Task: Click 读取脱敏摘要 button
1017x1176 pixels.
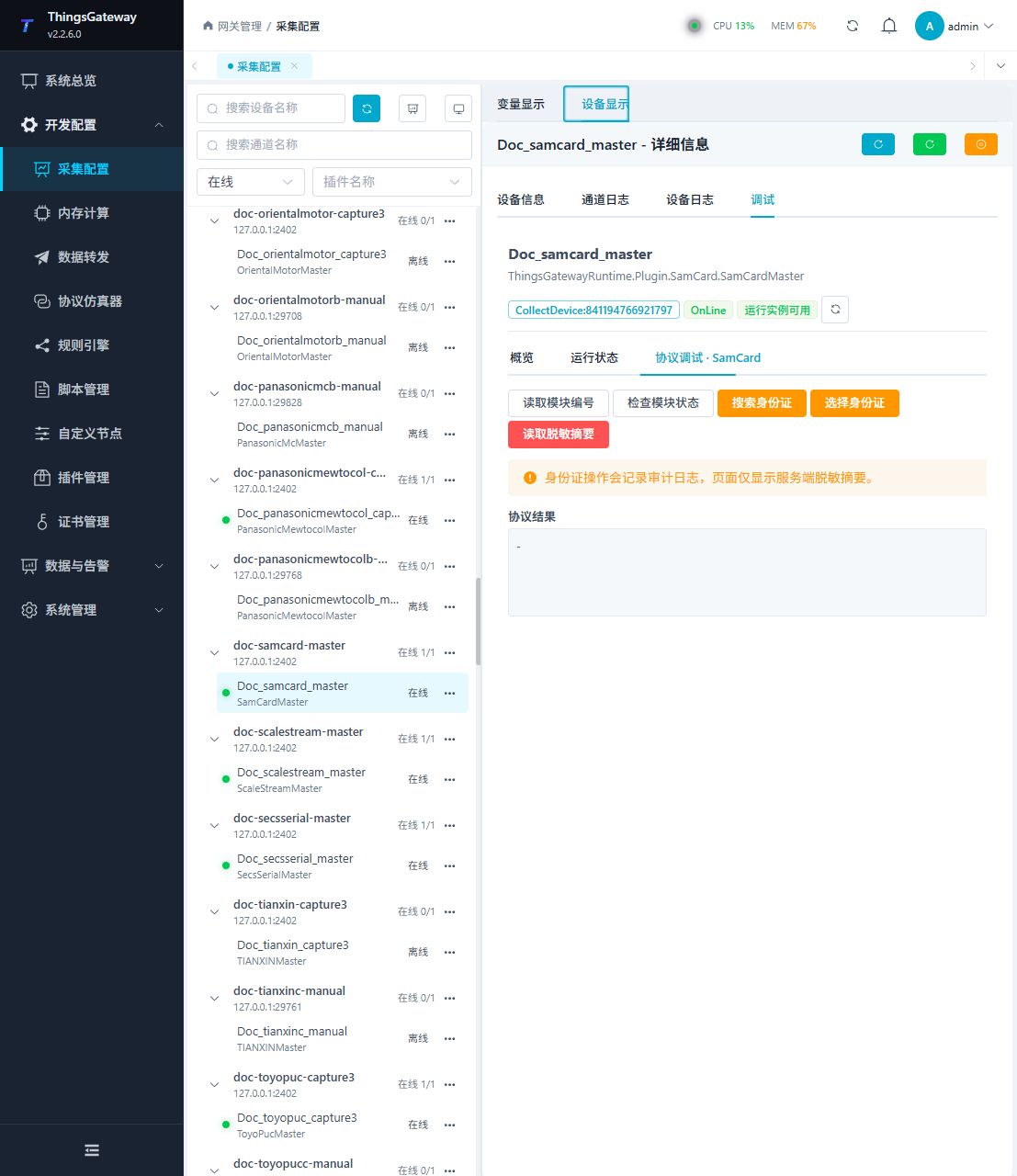Action: click(x=559, y=435)
